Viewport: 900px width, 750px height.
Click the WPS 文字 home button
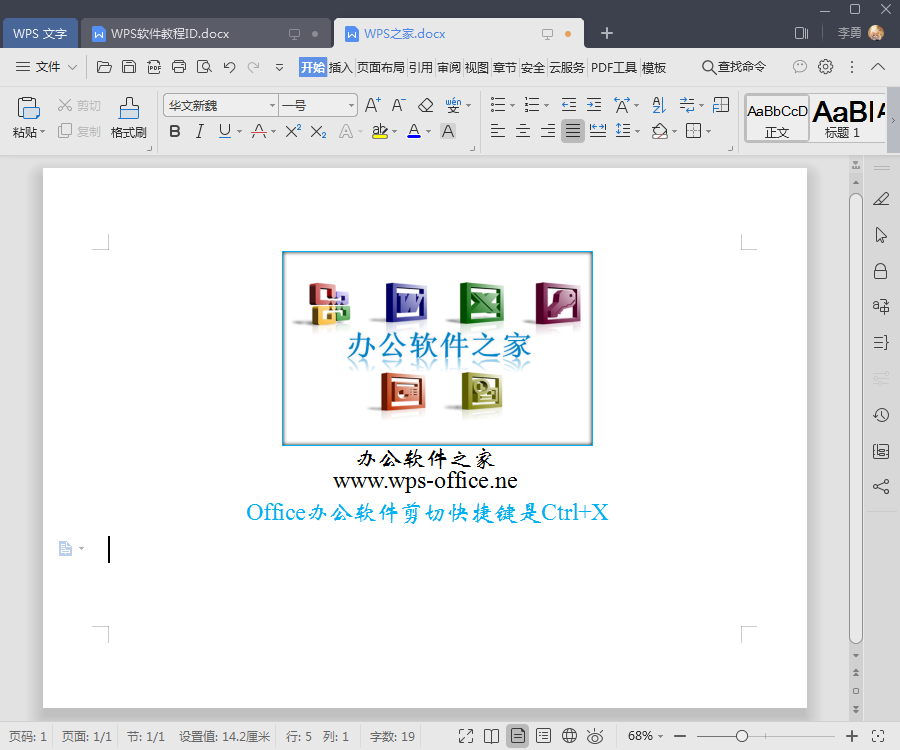pos(40,33)
